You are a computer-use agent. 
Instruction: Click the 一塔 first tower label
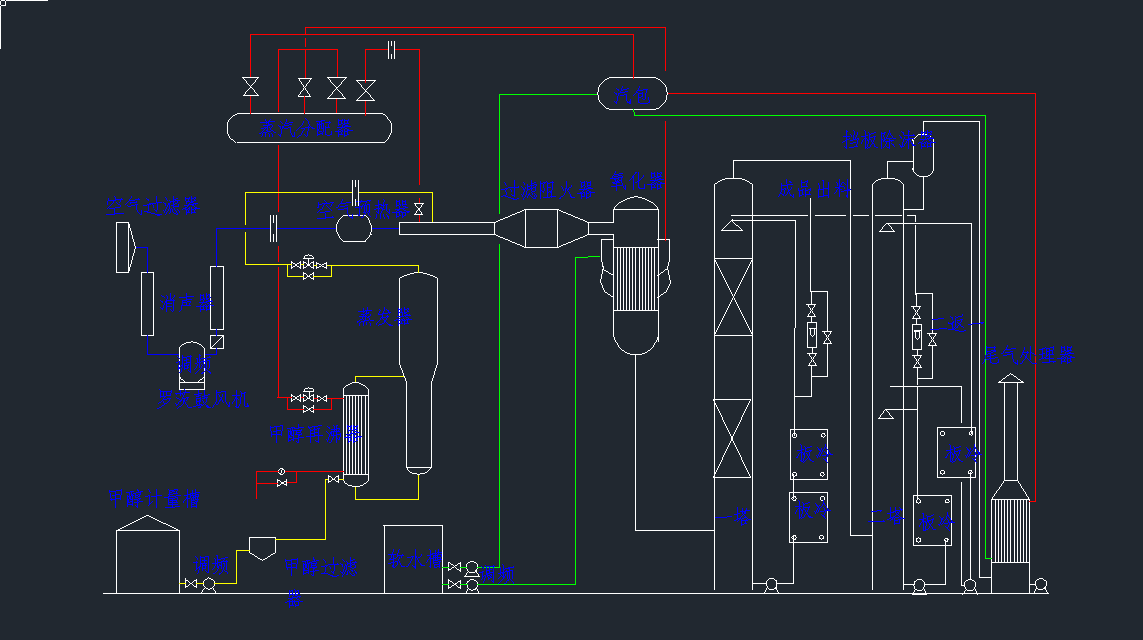click(x=737, y=516)
